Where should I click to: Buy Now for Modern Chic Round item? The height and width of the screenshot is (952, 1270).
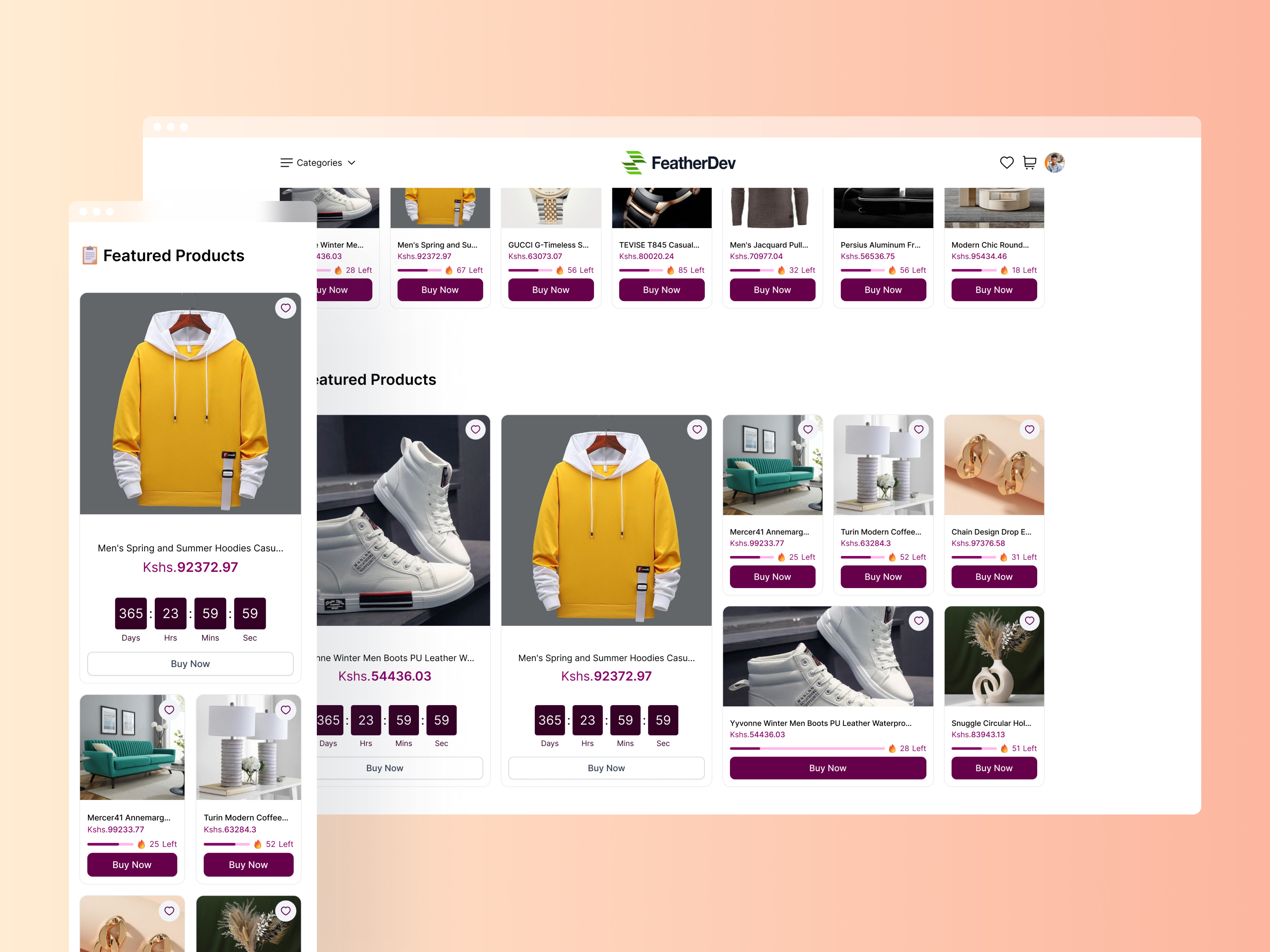click(994, 290)
